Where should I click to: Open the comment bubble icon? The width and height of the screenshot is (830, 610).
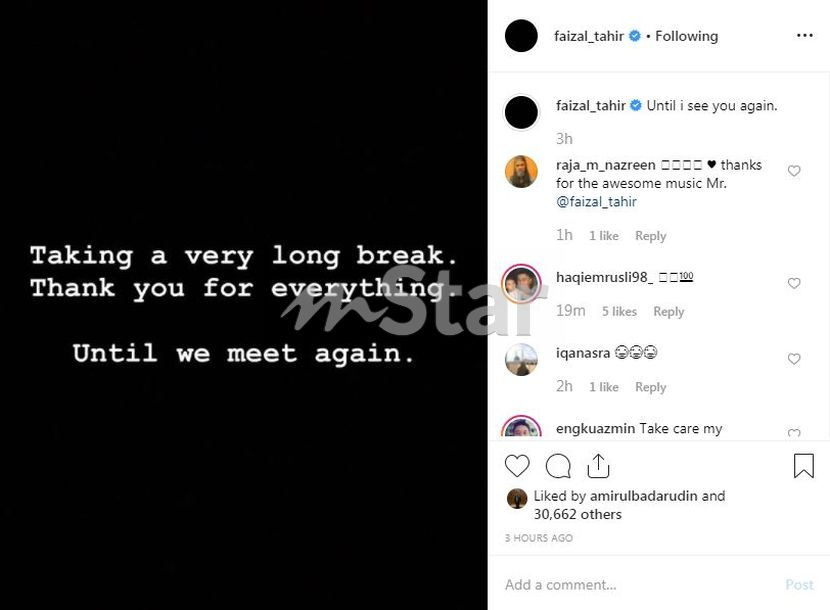558,466
